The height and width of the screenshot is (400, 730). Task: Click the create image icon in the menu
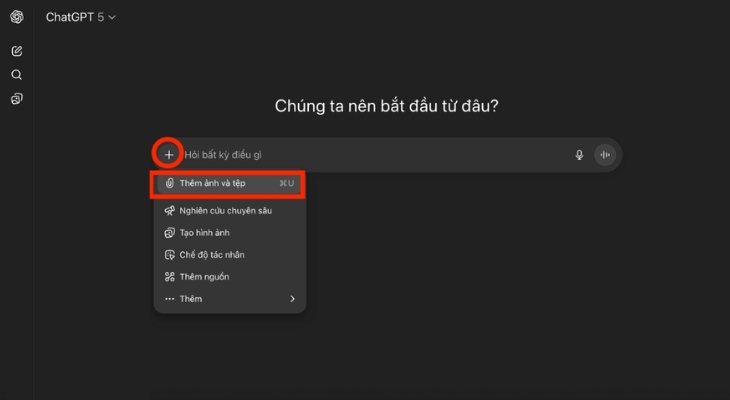coord(169,233)
